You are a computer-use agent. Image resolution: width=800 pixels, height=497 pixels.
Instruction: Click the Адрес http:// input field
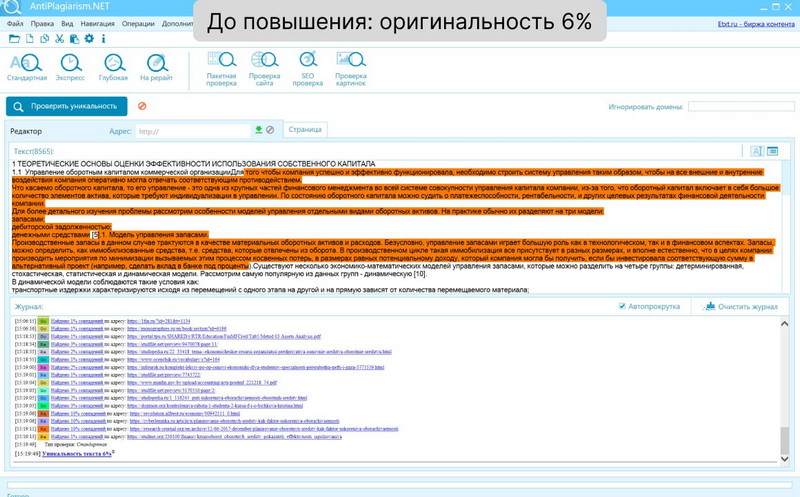[x=193, y=131]
